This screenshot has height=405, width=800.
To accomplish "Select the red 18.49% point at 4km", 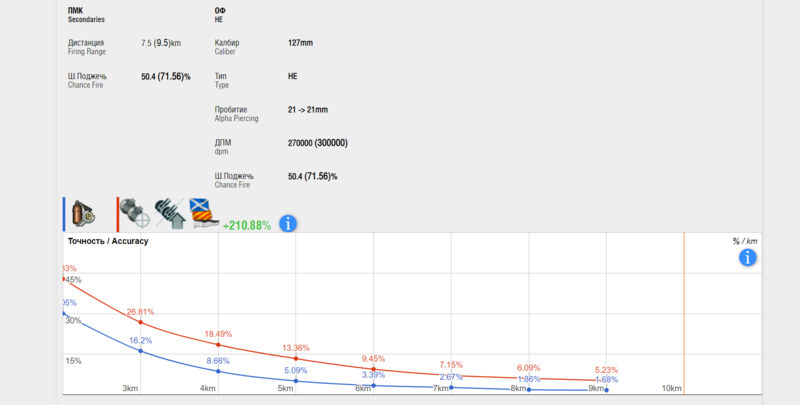I will point(218,345).
